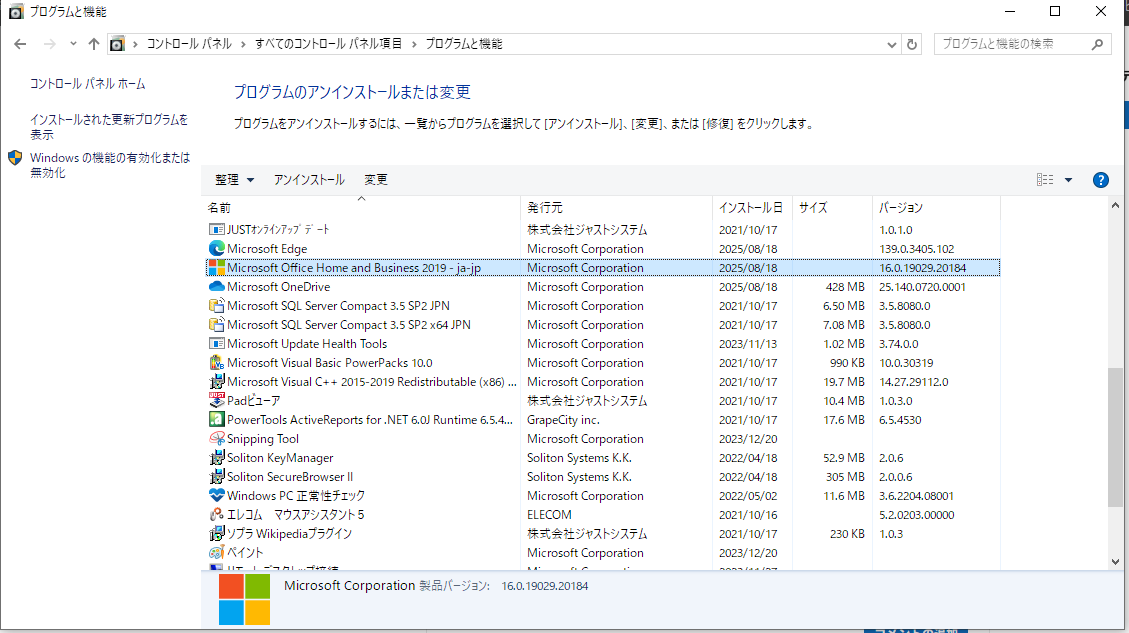
Task: Click the Microsoft OneDrive cloud icon
Action: click(216, 287)
